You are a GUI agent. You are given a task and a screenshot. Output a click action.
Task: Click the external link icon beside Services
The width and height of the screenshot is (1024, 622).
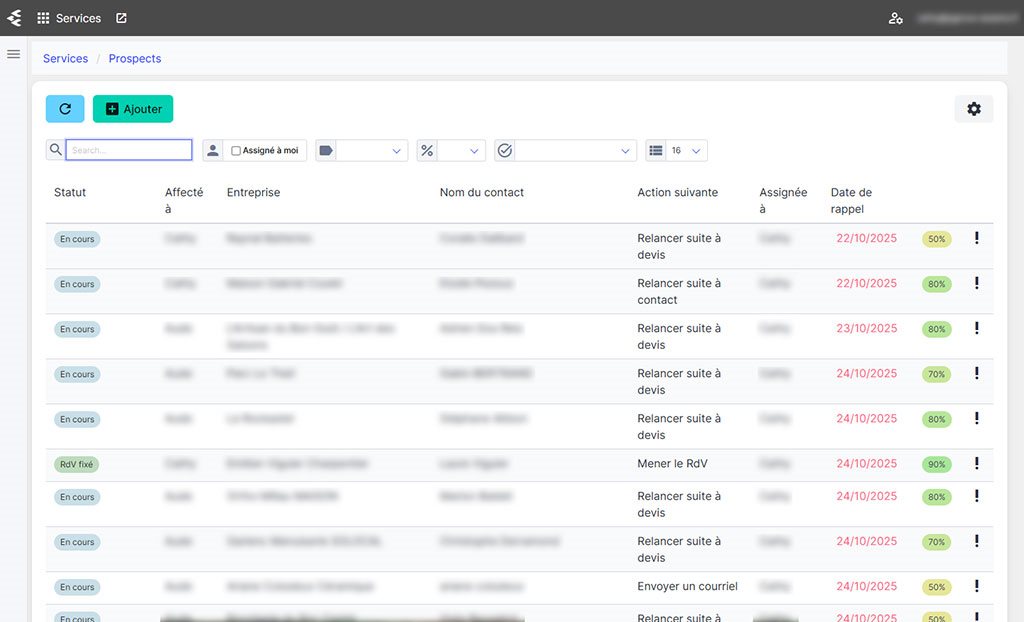tap(121, 18)
